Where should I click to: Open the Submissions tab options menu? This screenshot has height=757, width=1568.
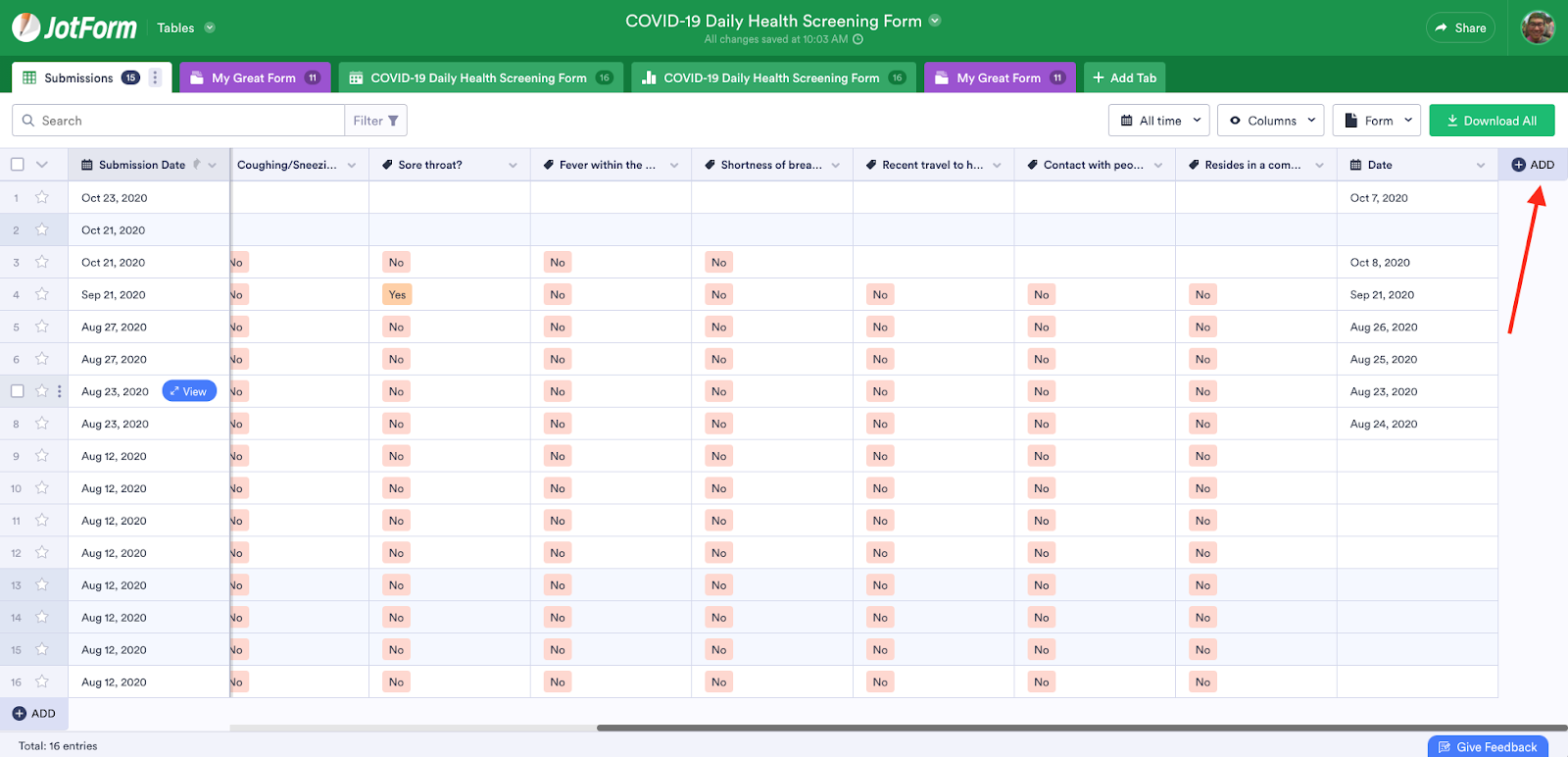point(155,77)
